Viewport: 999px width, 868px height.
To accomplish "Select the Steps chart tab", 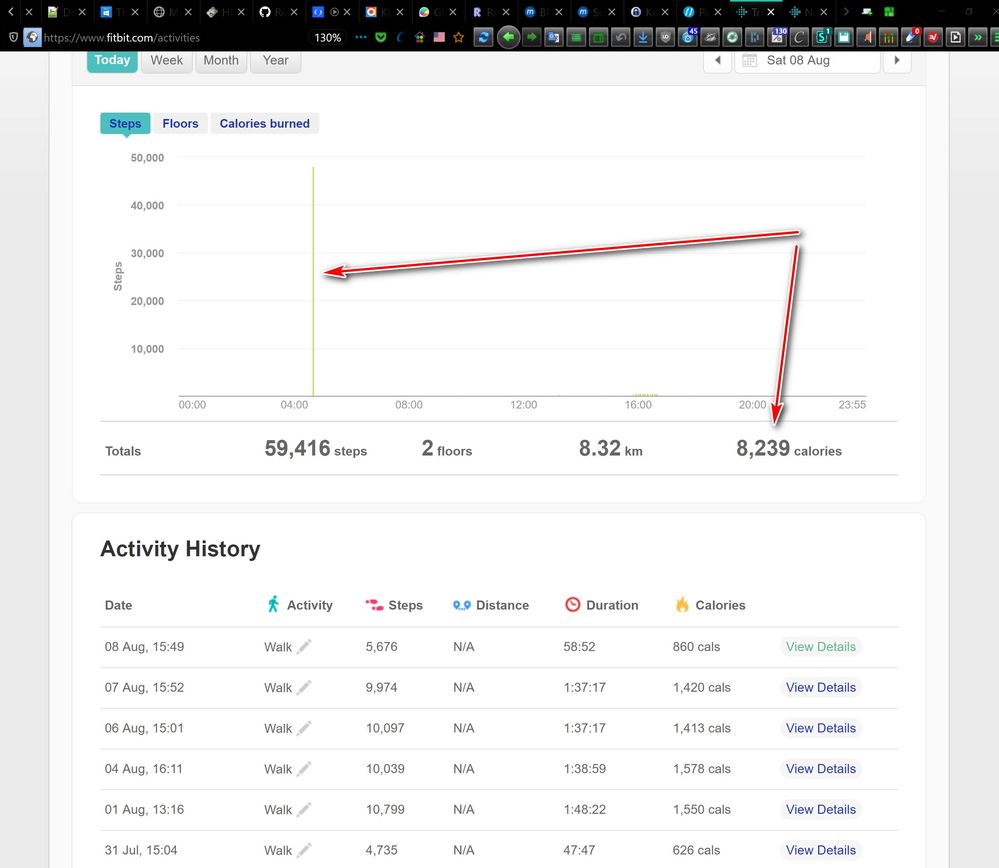I will click(125, 124).
